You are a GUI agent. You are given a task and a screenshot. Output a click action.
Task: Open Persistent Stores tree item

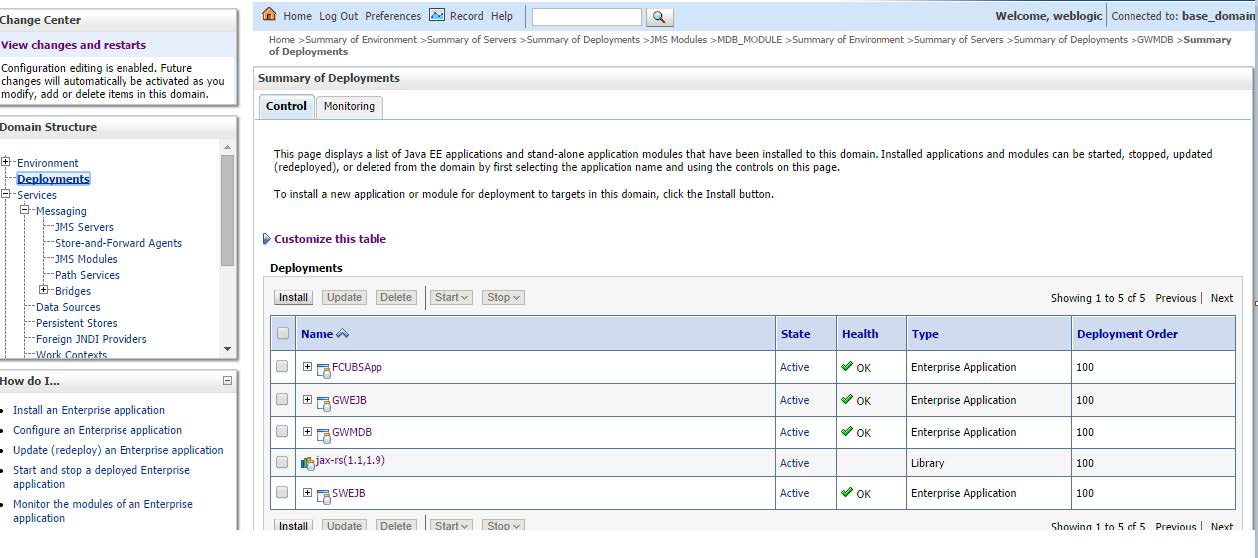pos(76,323)
